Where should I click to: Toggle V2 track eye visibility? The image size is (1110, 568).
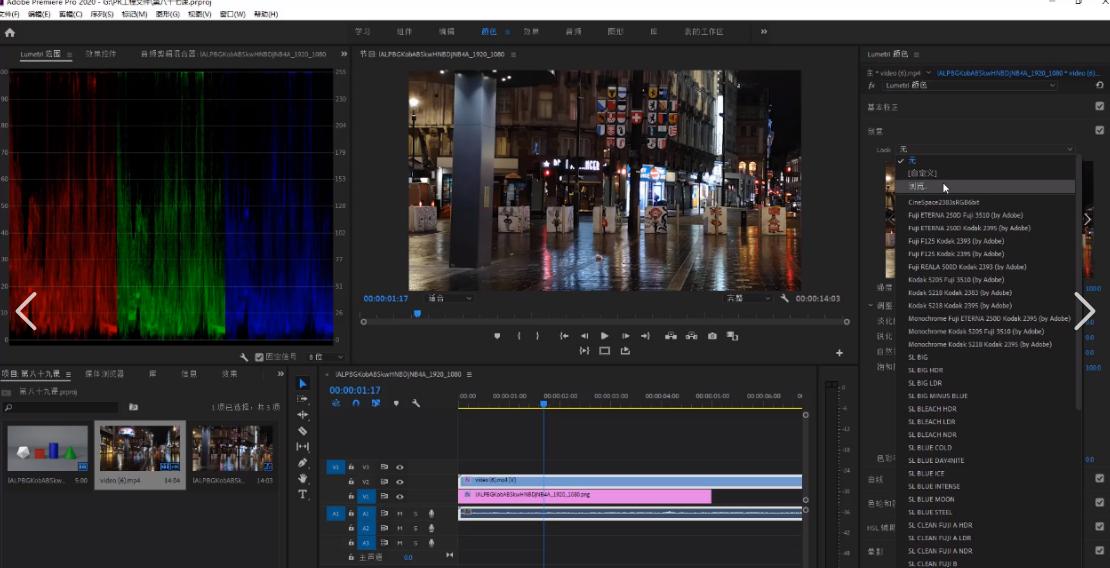point(399,482)
